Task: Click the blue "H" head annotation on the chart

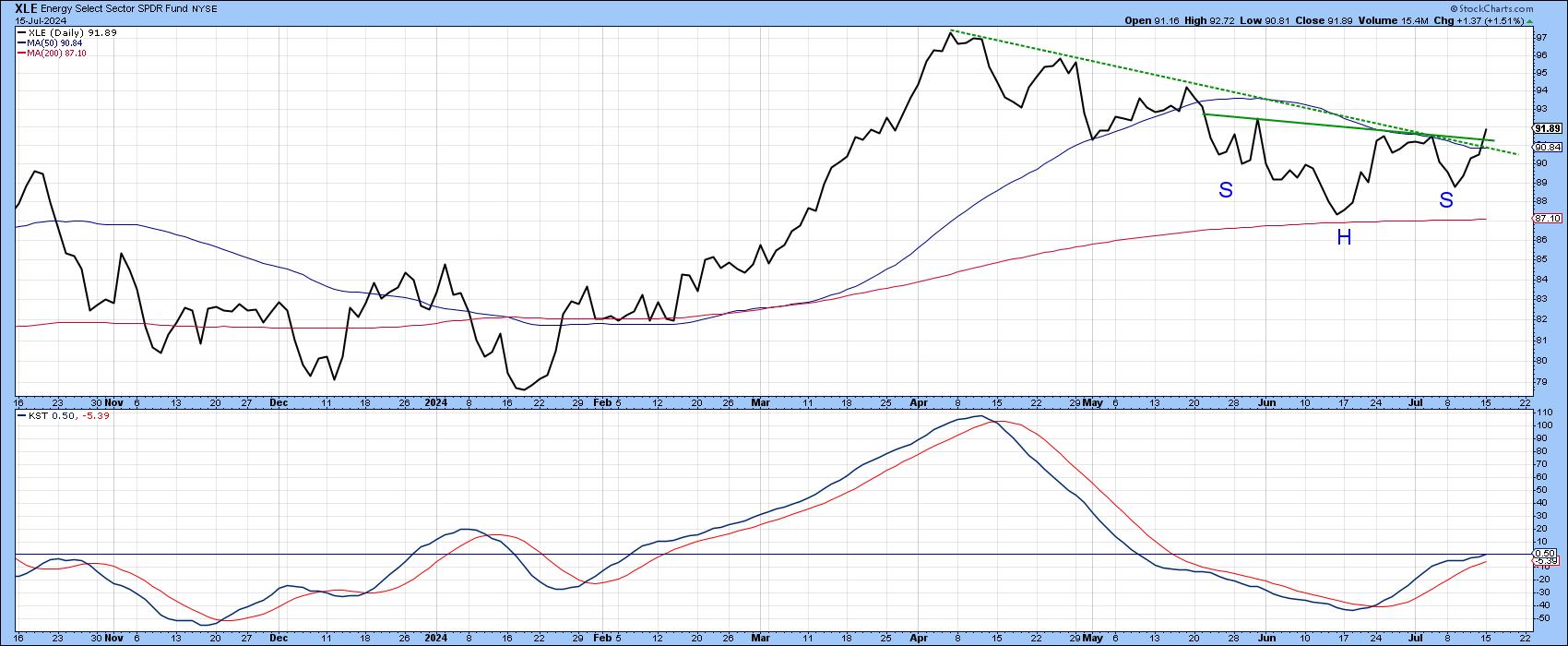Action: click(1345, 238)
